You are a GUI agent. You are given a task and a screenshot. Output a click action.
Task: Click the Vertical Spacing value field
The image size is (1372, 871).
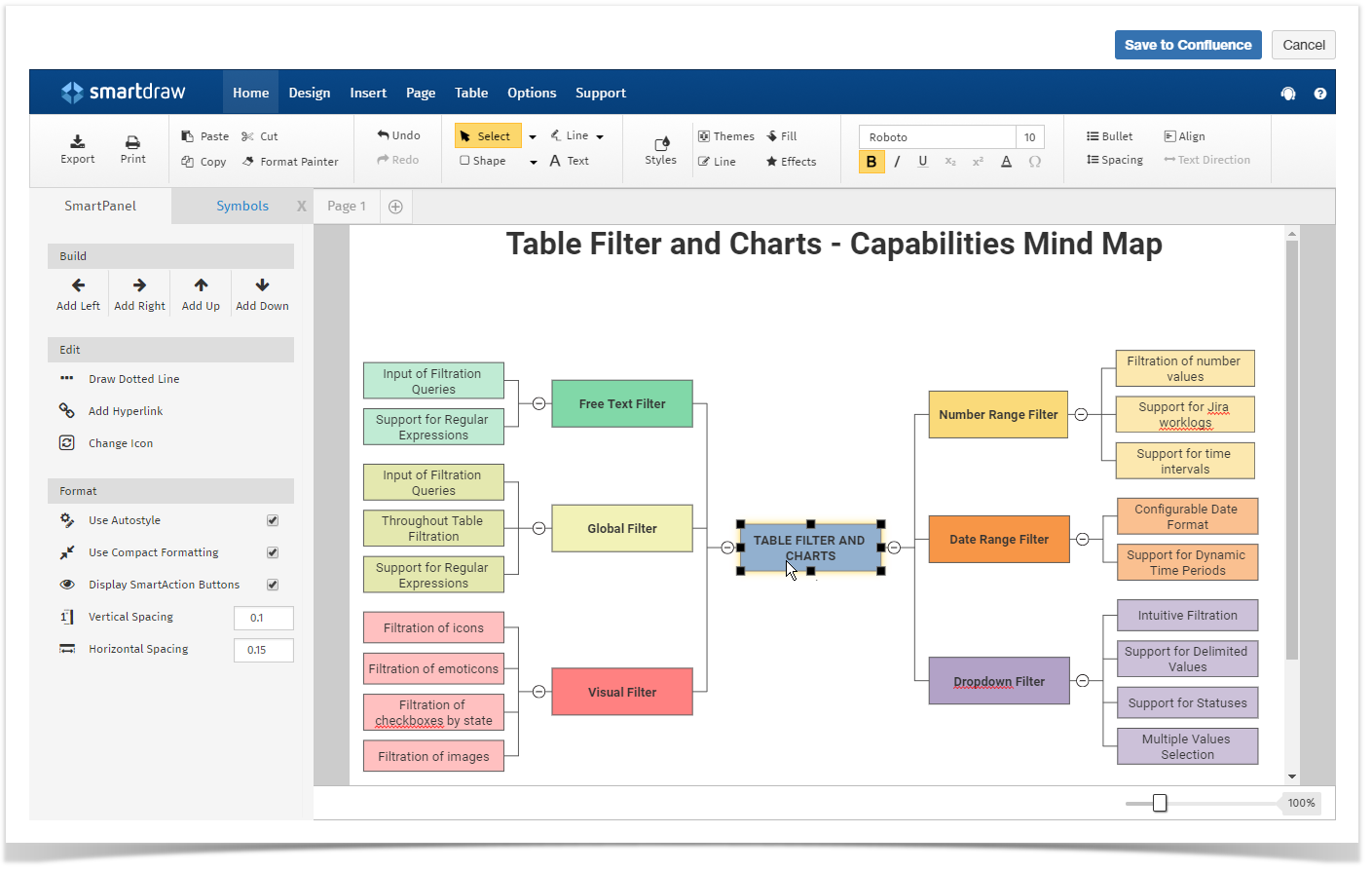264,618
